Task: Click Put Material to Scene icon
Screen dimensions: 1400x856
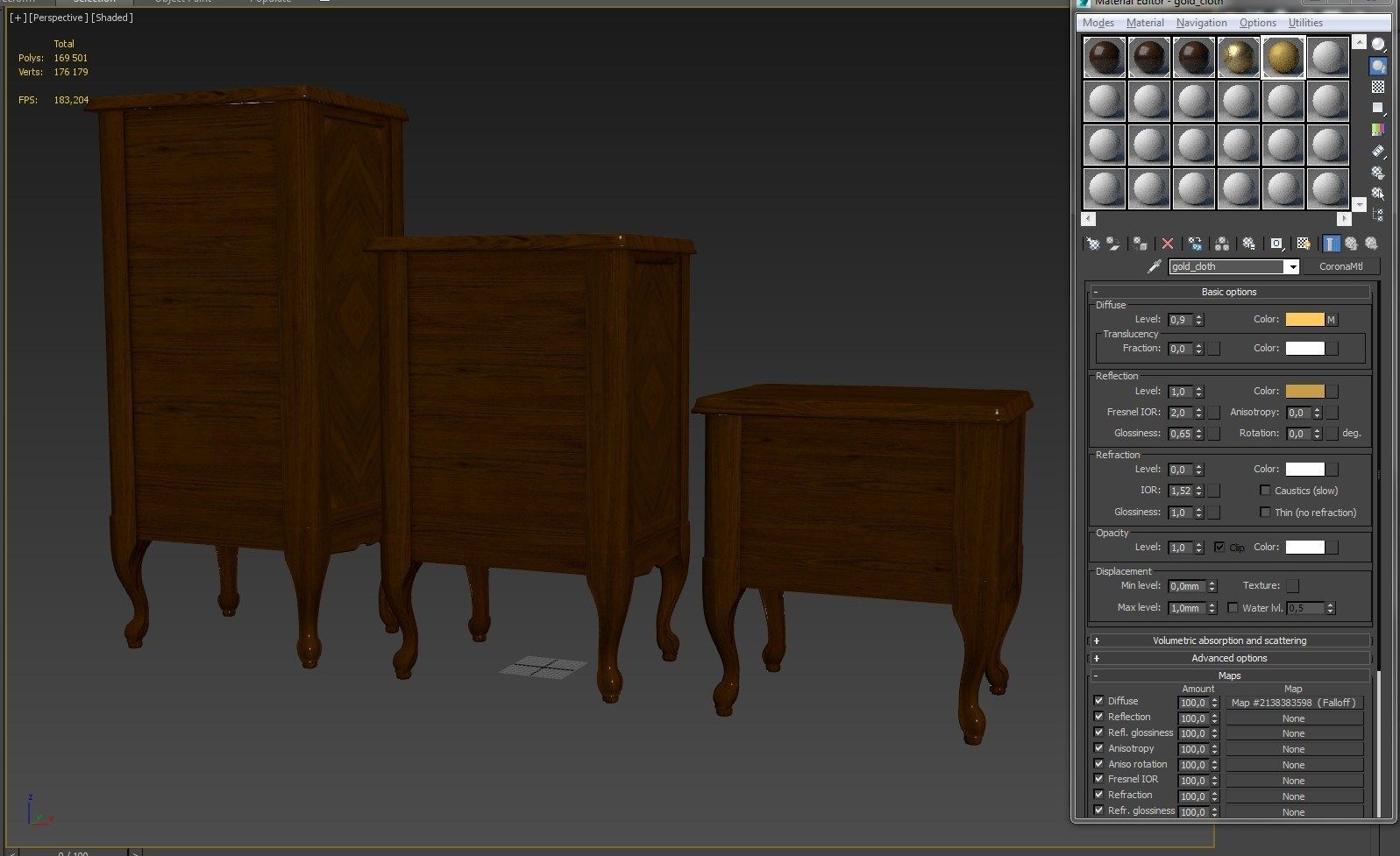Action: pyautogui.click(x=1112, y=244)
